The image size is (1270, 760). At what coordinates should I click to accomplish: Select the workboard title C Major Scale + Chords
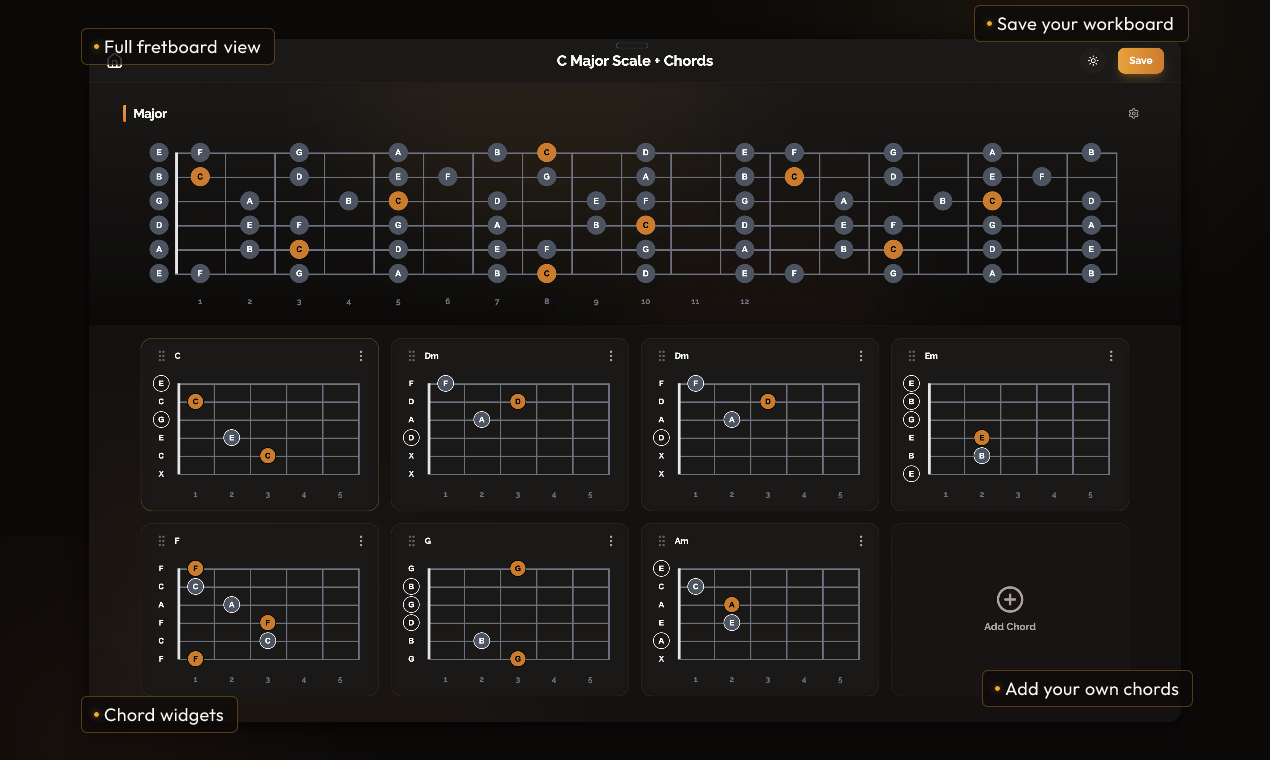[635, 61]
